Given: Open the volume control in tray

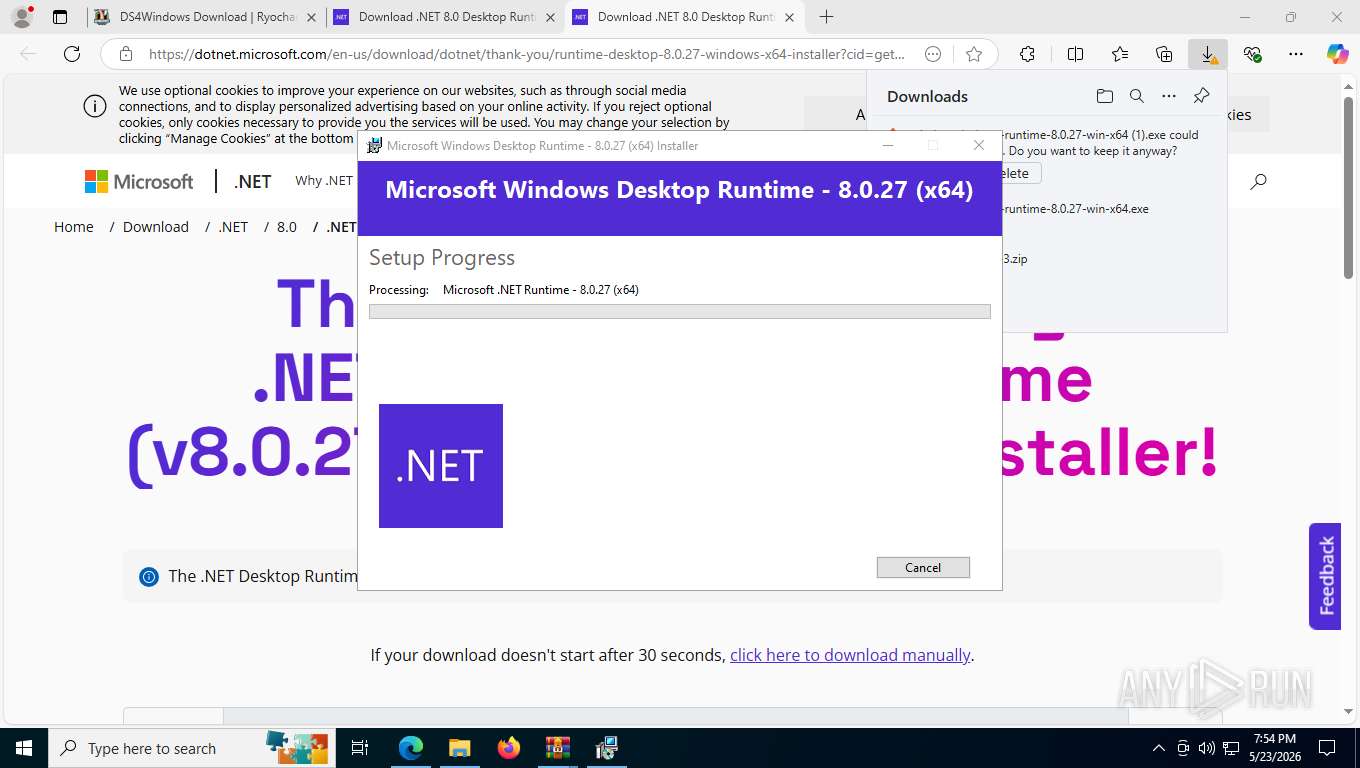Looking at the screenshot, I should (x=1207, y=748).
